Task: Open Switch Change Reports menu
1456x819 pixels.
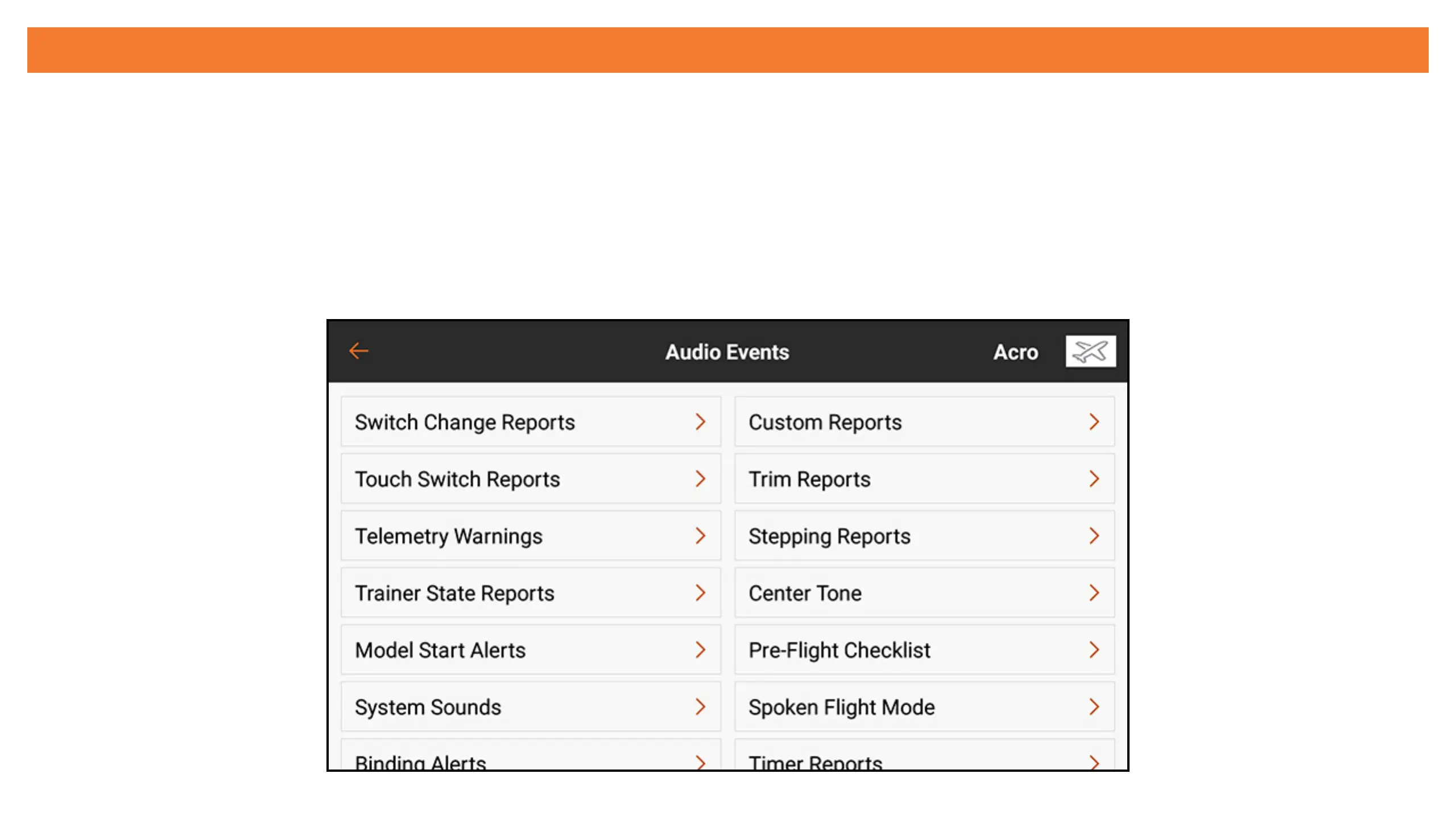Action: click(x=530, y=422)
